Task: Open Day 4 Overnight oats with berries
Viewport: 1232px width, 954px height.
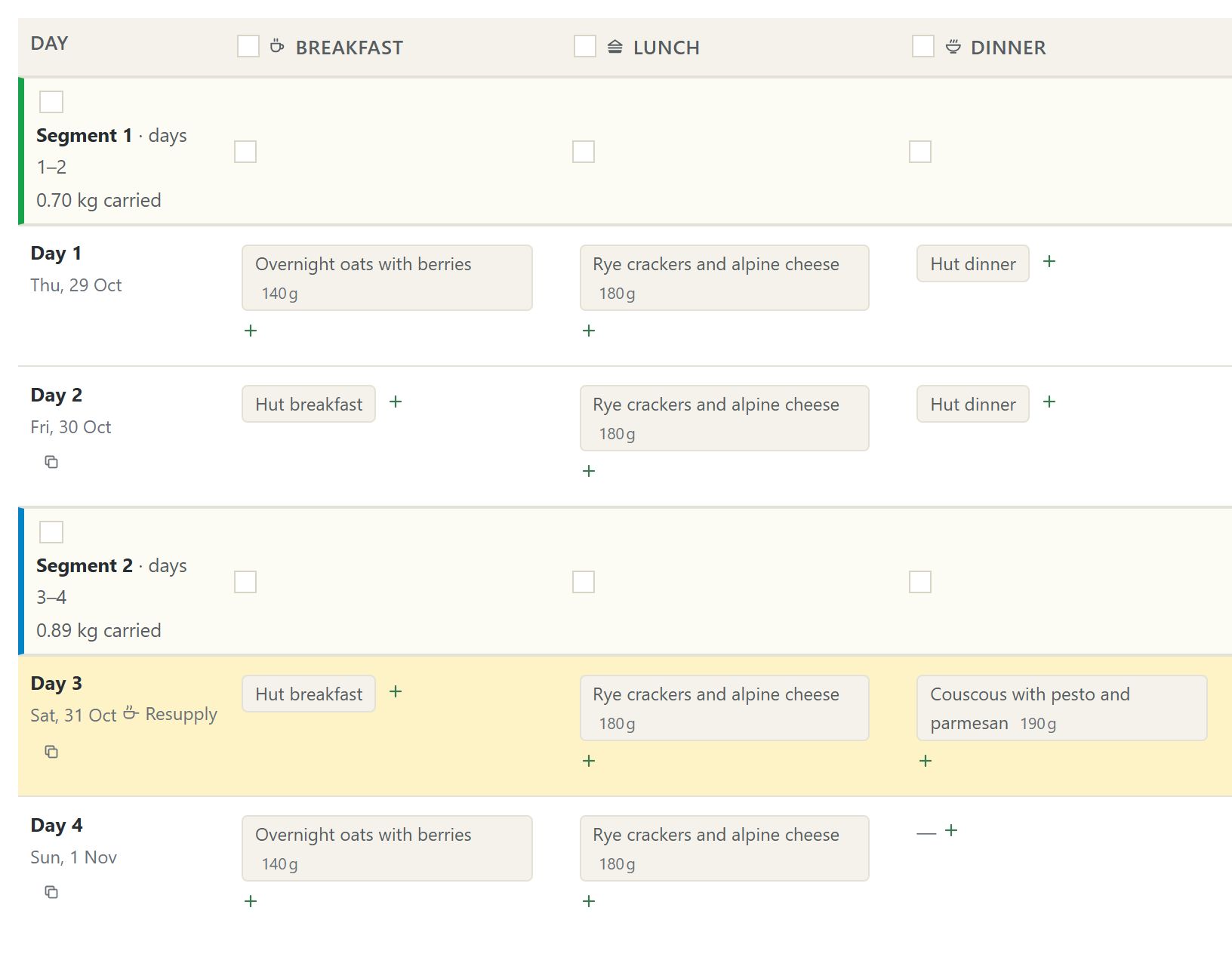Action: coord(387,848)
